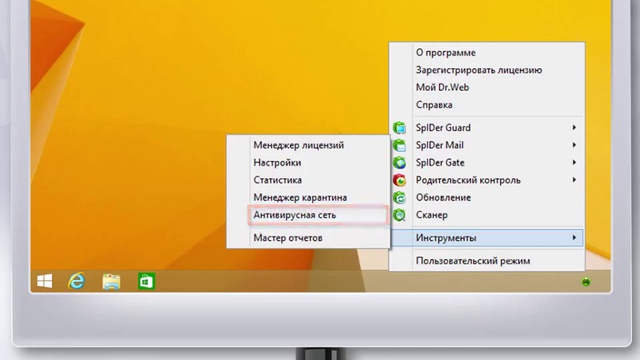
Task: Click the Сканер magnifier icon
Action: pos(399,215)
